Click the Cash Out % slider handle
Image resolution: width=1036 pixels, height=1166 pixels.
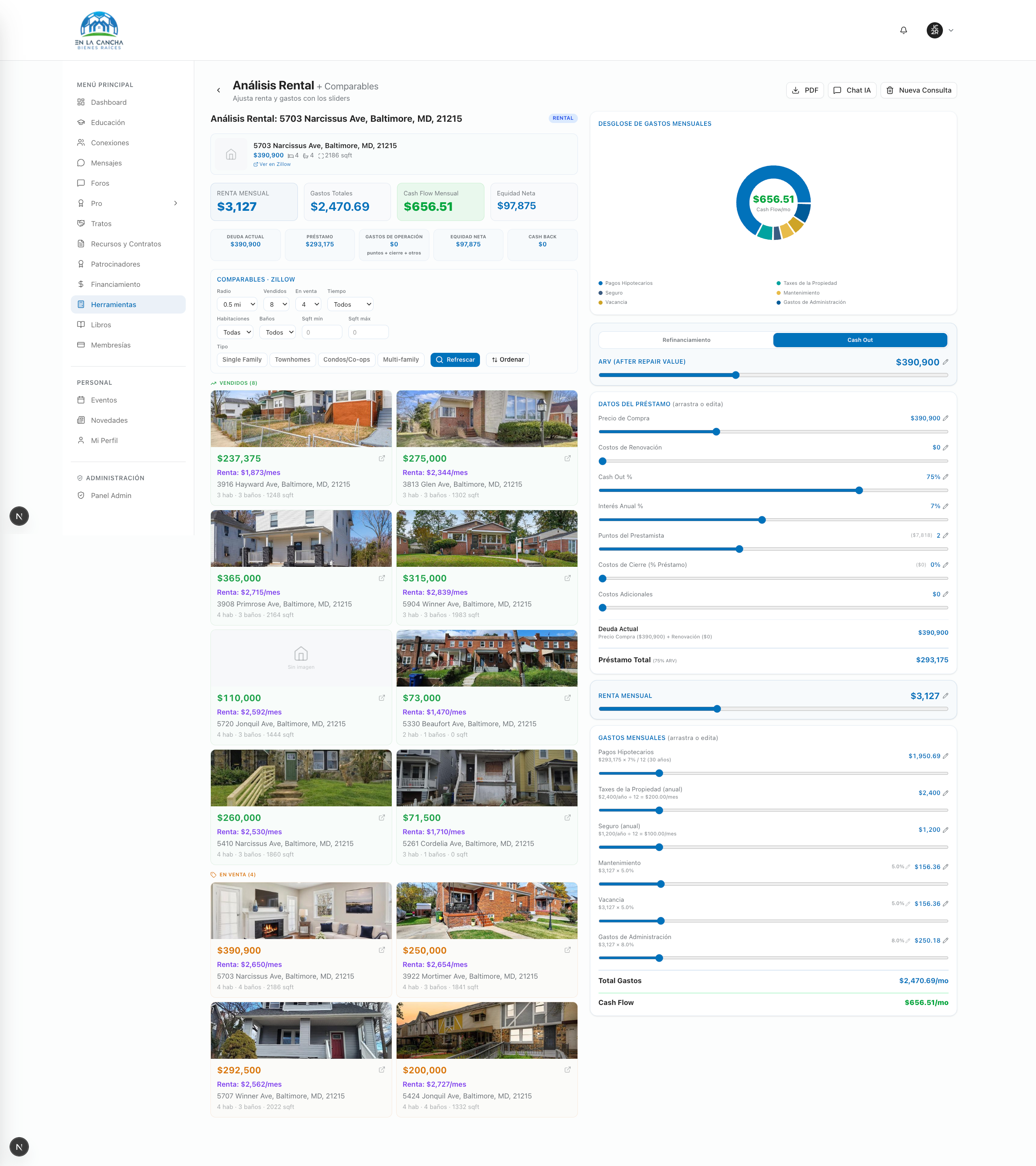click(859, 491)
